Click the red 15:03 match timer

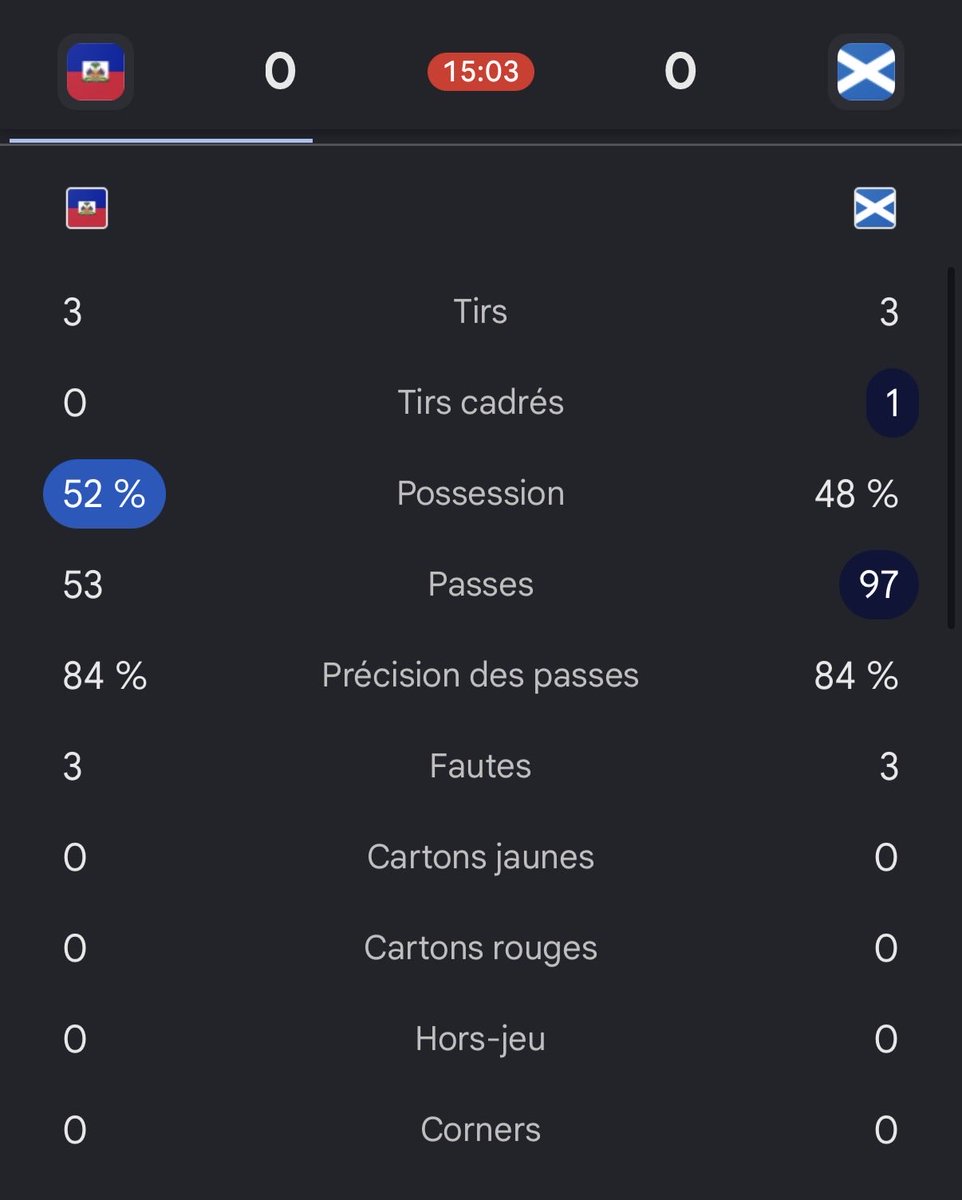(x=481, y=72)
